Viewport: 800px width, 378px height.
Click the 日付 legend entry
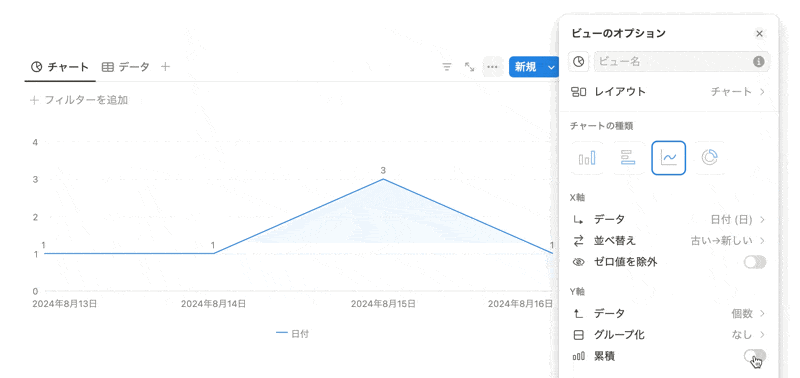pos(292,334)
